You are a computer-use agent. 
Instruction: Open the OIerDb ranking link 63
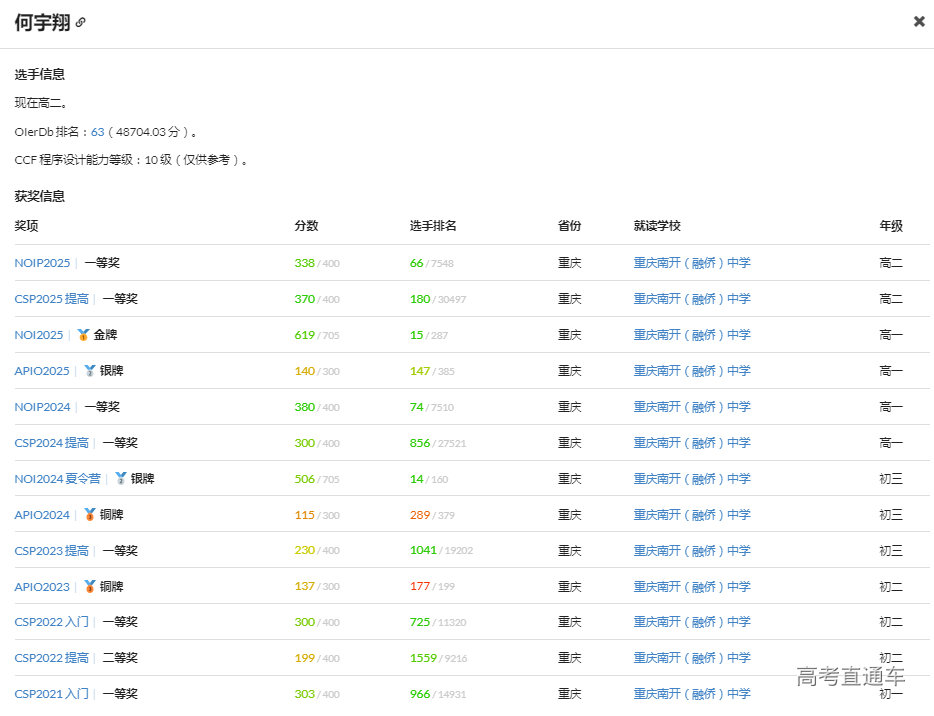(x=96, y=130)
